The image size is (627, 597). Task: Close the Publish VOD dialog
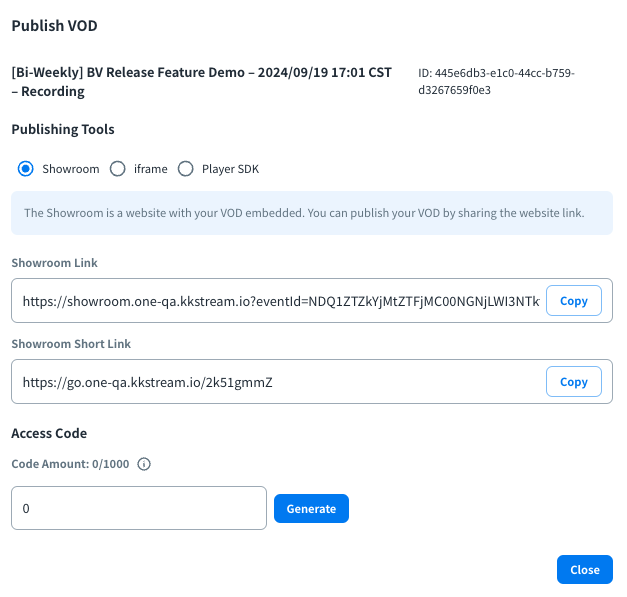point(584,569)
